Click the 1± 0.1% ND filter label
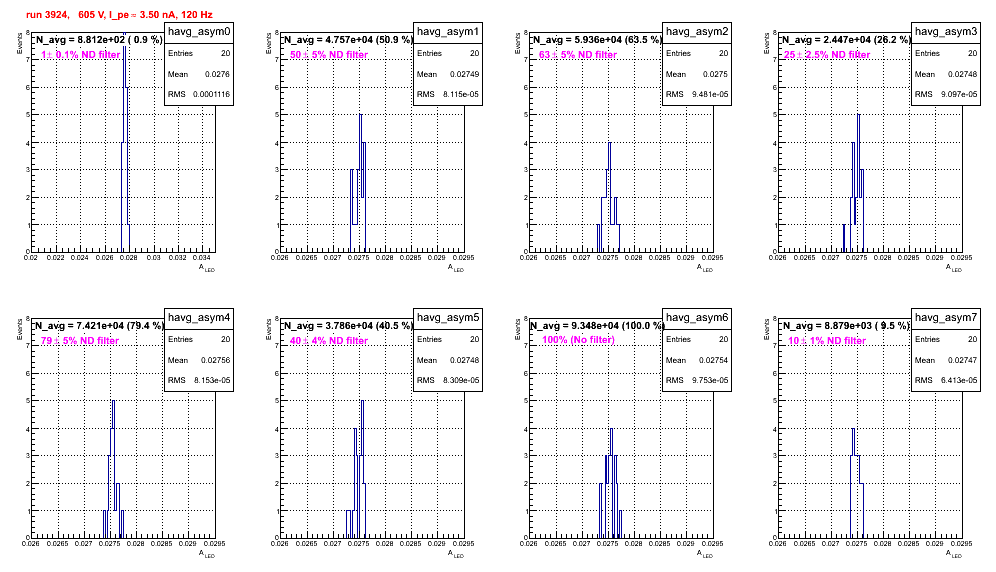 [x=80, y=55]
